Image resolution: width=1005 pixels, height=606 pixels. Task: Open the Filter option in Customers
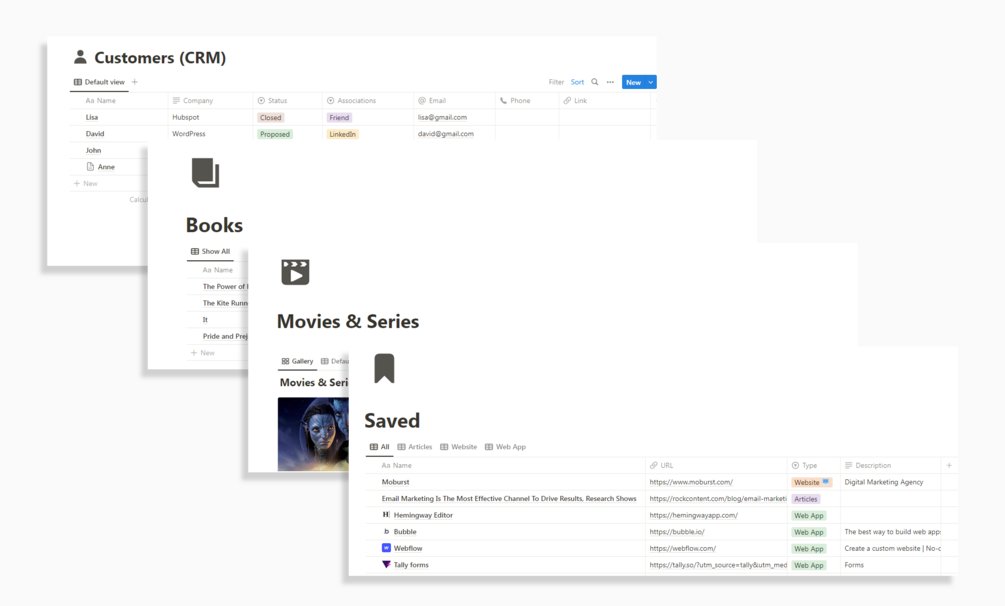coord(556,82)
